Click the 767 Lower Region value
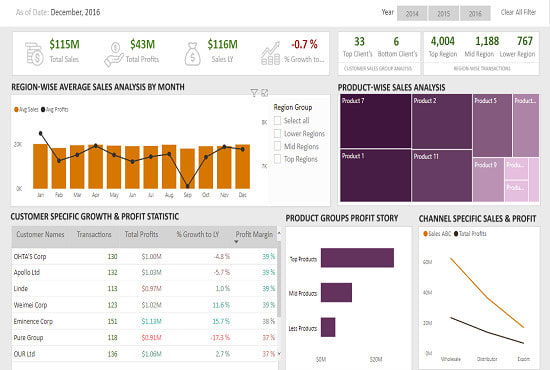The height and width of the screenshot is (370, 550). click(525, 41)
